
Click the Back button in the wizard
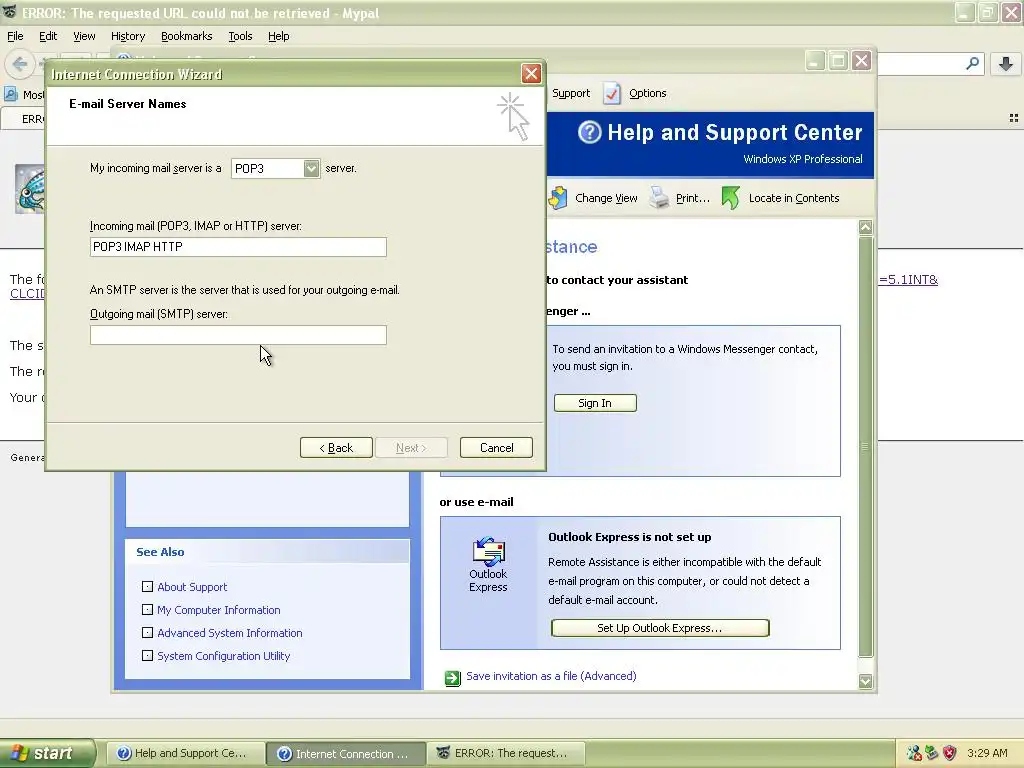pyautogui.click(x=336, y=448)
